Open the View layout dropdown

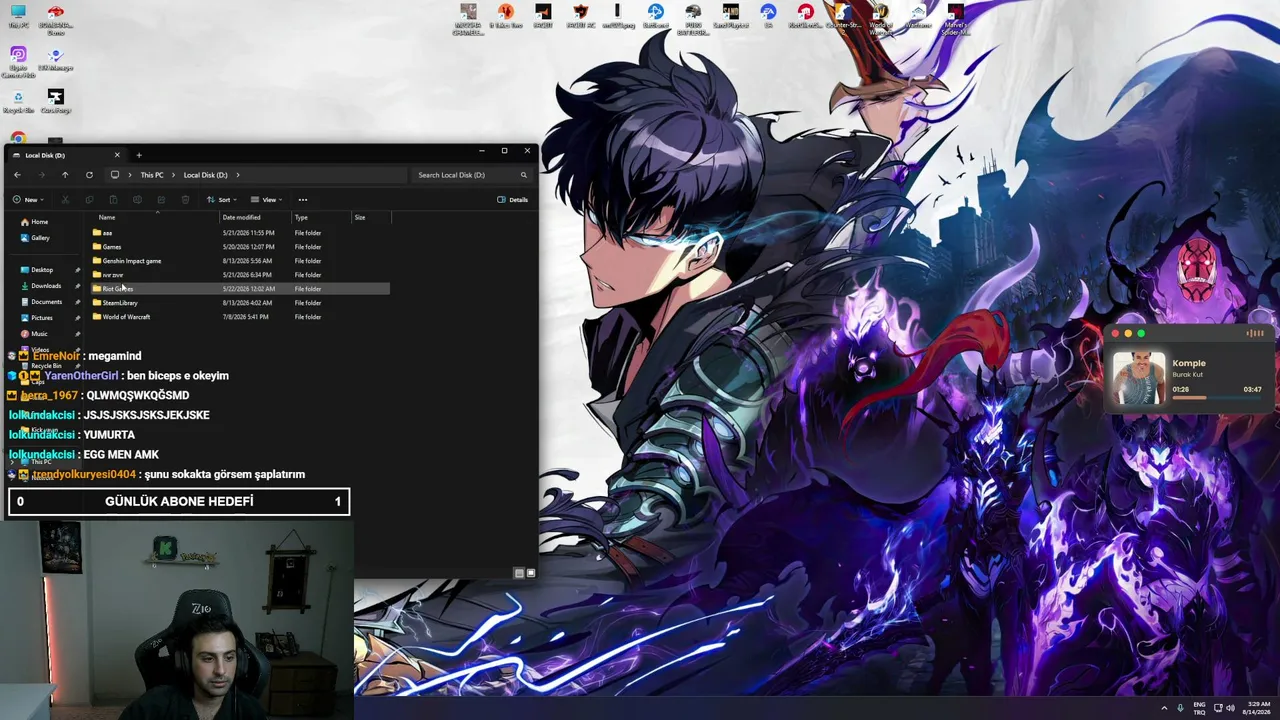pyautogui.click(x=267, y=200)
